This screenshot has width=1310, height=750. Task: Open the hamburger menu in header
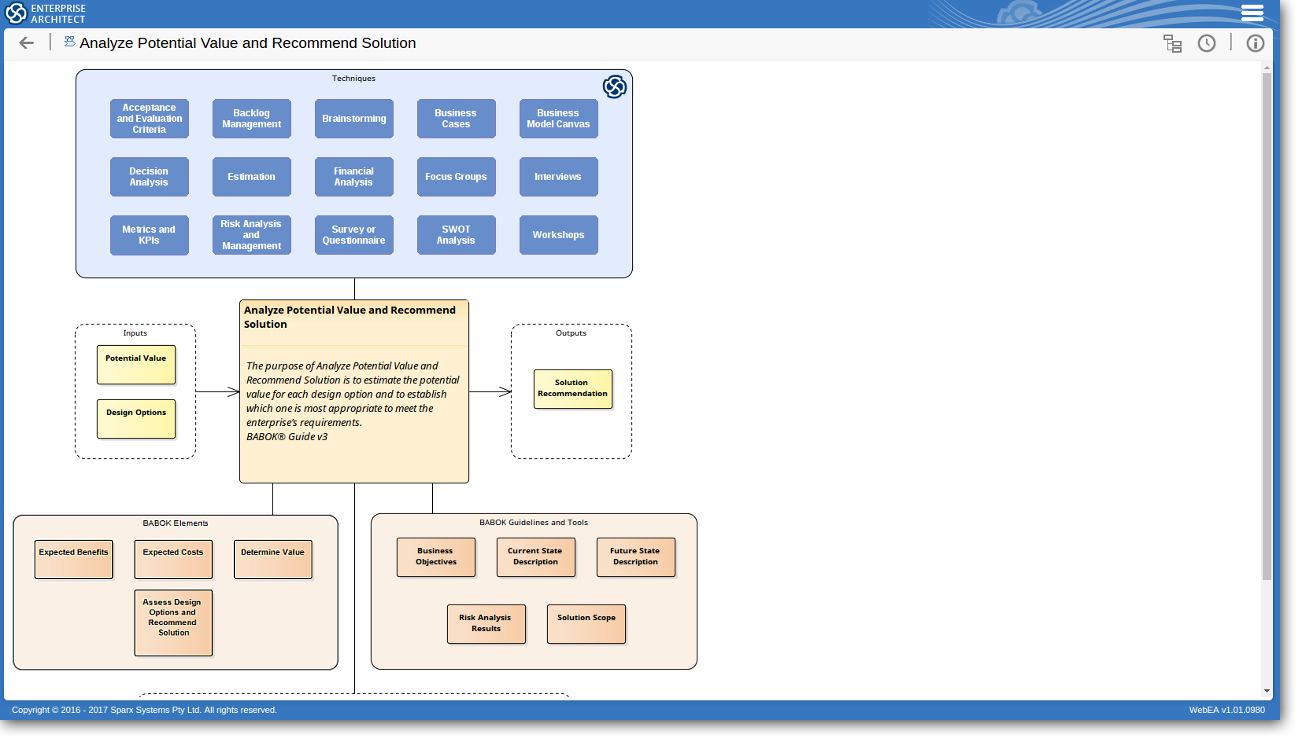pos(1252,13)
